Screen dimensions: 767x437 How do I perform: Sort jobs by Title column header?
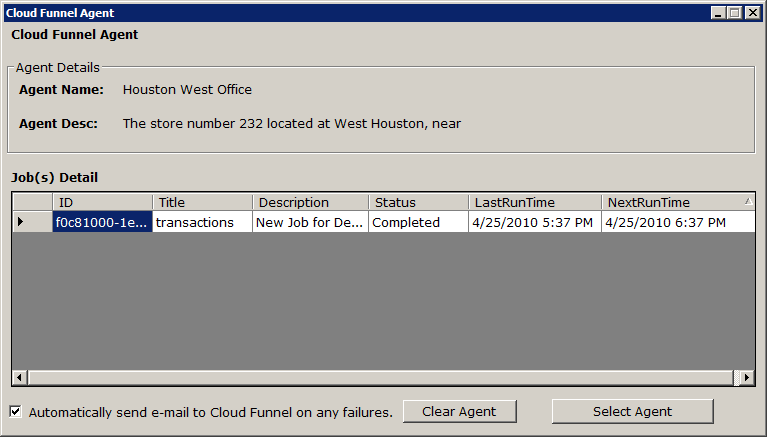click(x=203, y=202)
